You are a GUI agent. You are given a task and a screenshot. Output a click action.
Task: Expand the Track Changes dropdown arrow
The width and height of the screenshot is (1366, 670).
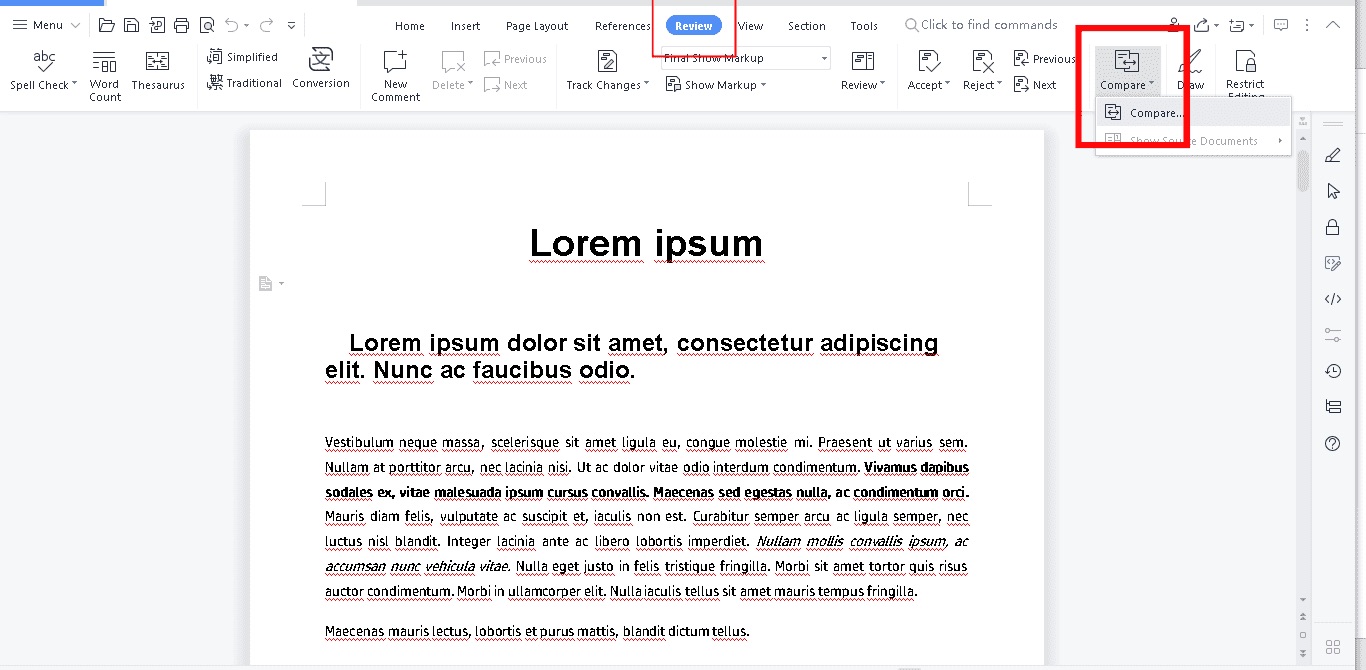[x=647, y=85]
